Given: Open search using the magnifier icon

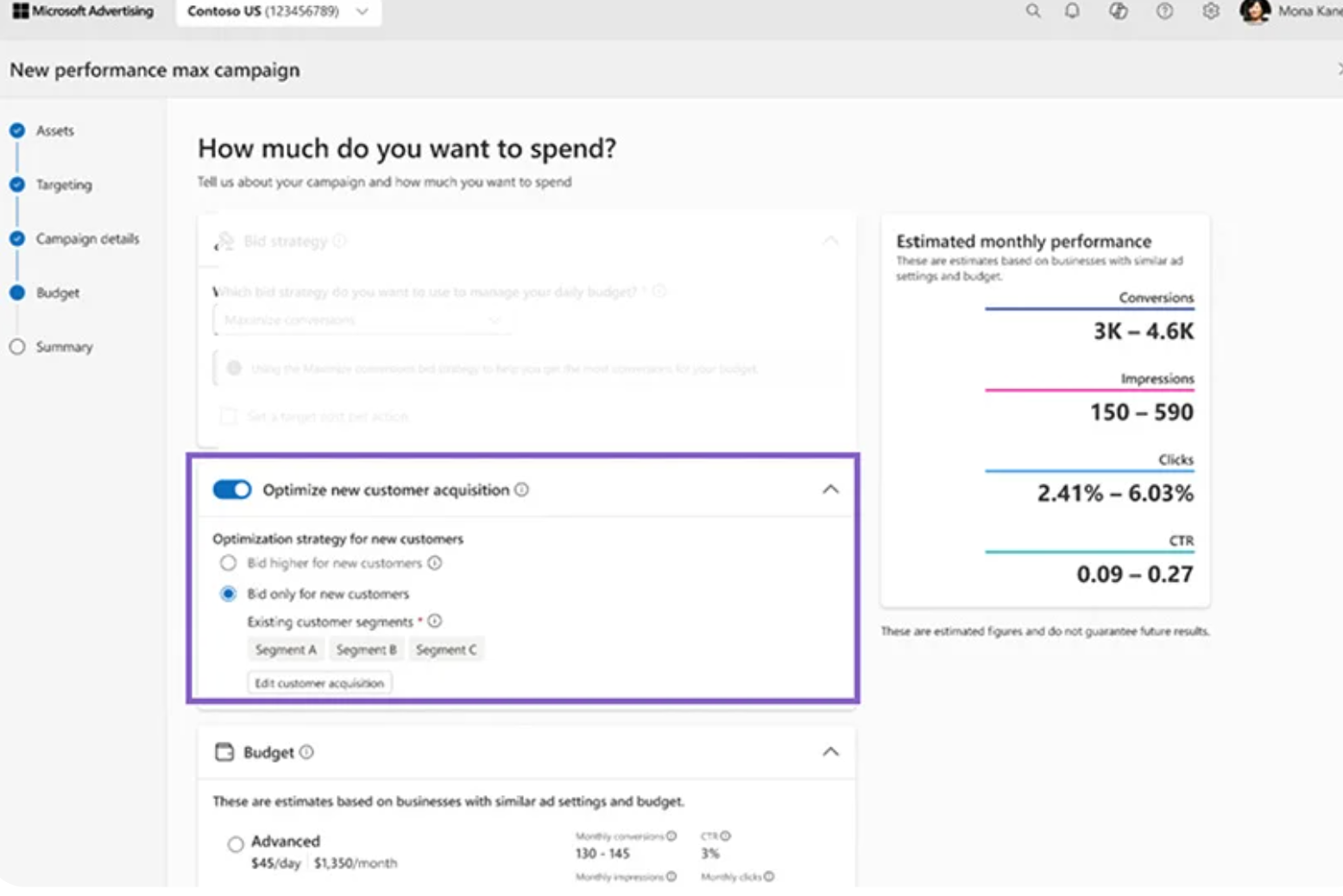Looking at the screenshot, I should pyautogui.click(x=1032, y=11).
